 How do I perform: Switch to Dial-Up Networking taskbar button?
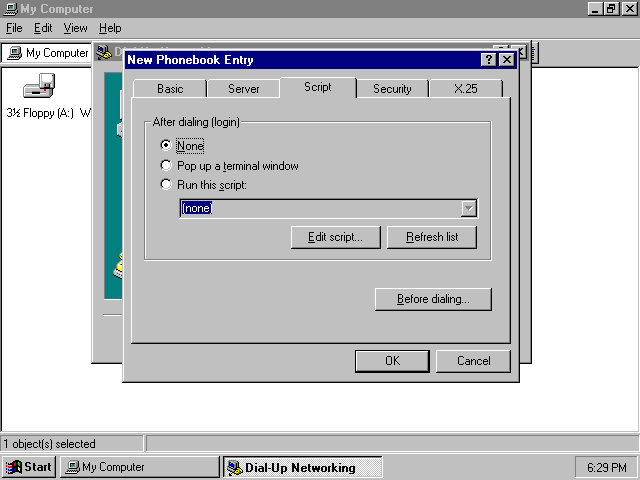(x=302, y=467)
